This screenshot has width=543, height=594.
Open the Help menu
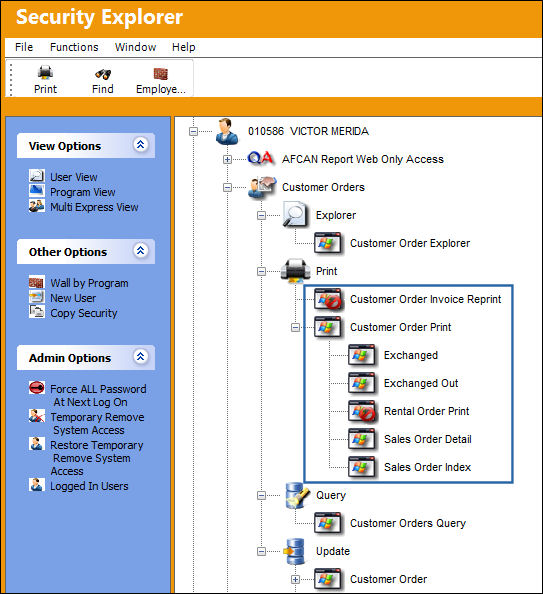(x=184, y=47)
